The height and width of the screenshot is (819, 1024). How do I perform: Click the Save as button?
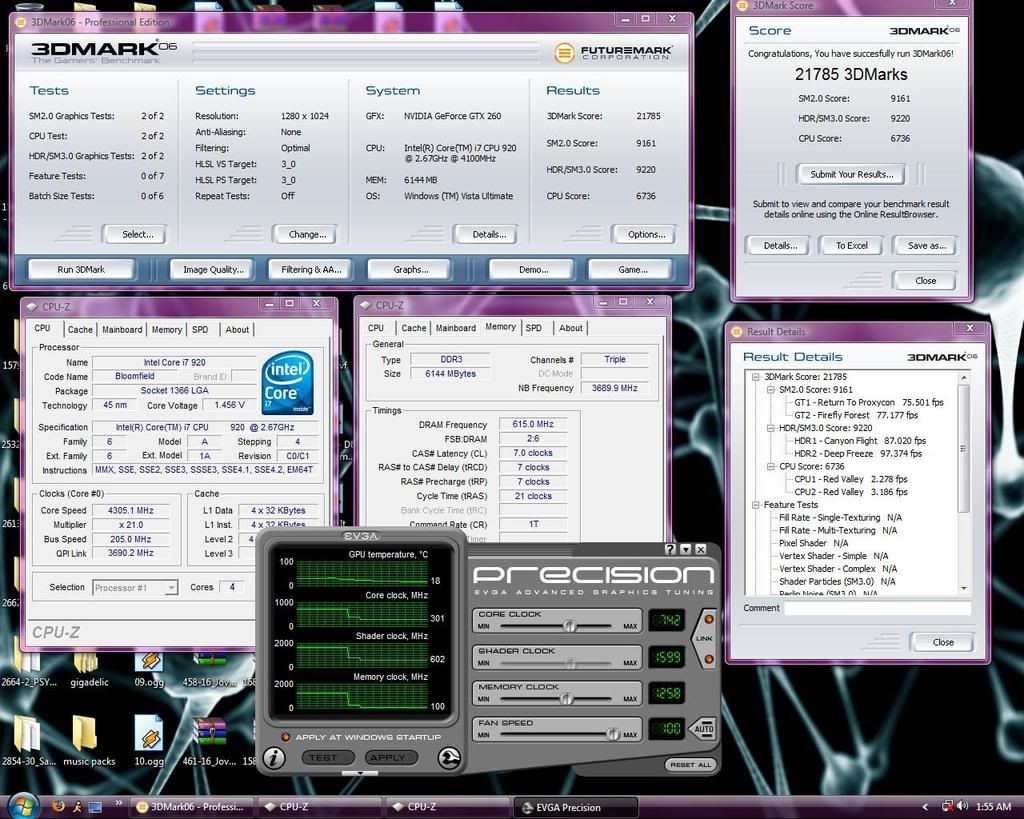pos(927,246)
